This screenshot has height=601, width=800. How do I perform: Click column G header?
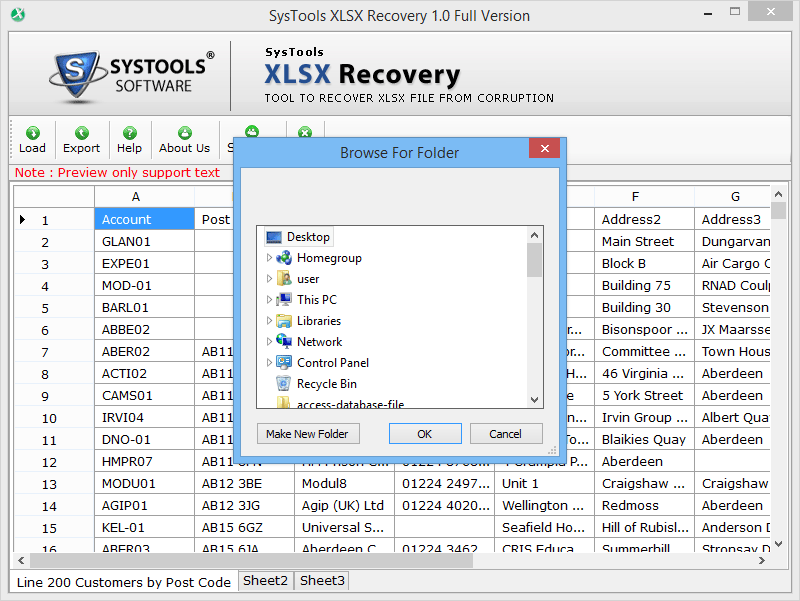(733, 196)
